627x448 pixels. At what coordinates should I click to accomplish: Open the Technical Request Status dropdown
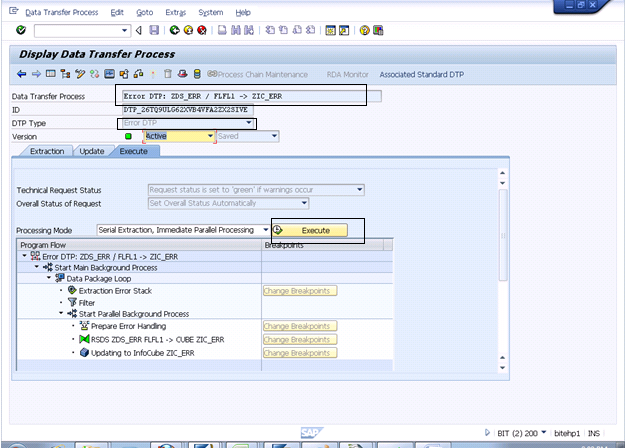tap(359, 190)
